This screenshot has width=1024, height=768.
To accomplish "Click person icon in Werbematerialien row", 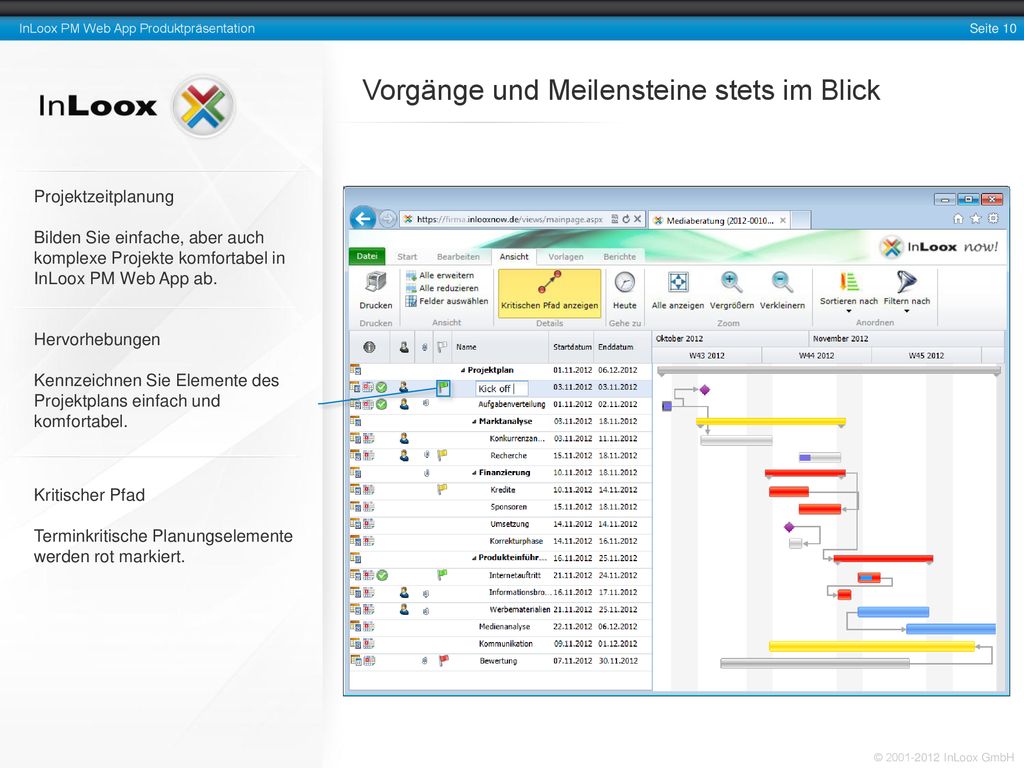I will click(x=404, y=609).
